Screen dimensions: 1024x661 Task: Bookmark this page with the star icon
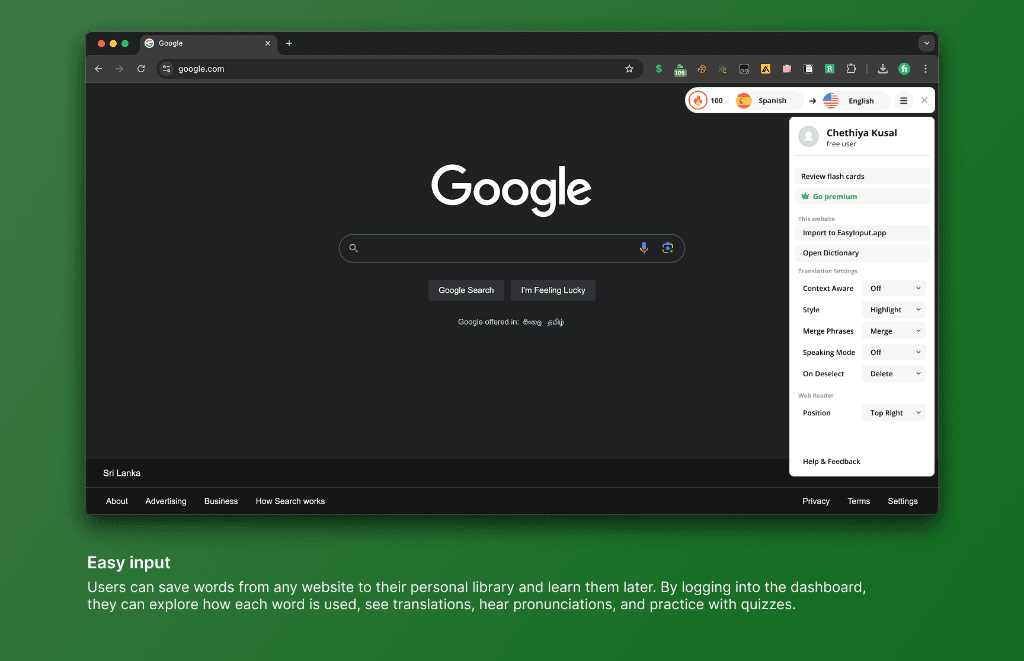629,69
